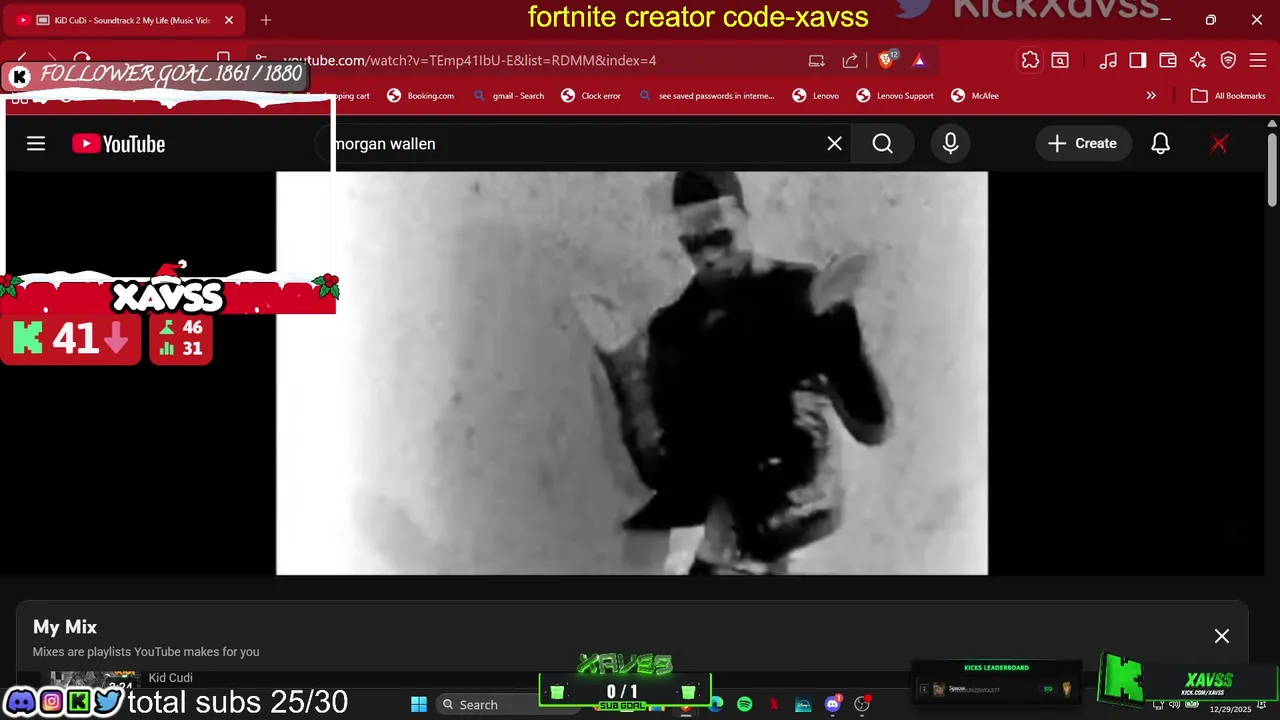Open 'see saved passwords in interne...' bookmark

[x=706, y=96]
